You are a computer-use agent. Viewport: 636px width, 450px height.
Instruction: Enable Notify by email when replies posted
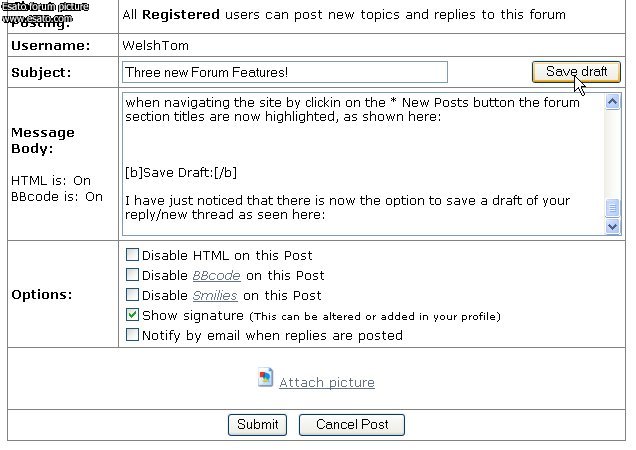click(132, 335)
